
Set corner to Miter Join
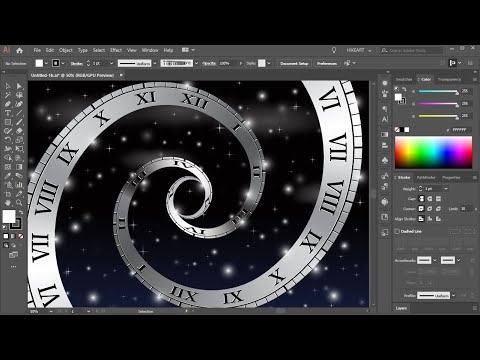pyautogui.click(x=421, y=209)
